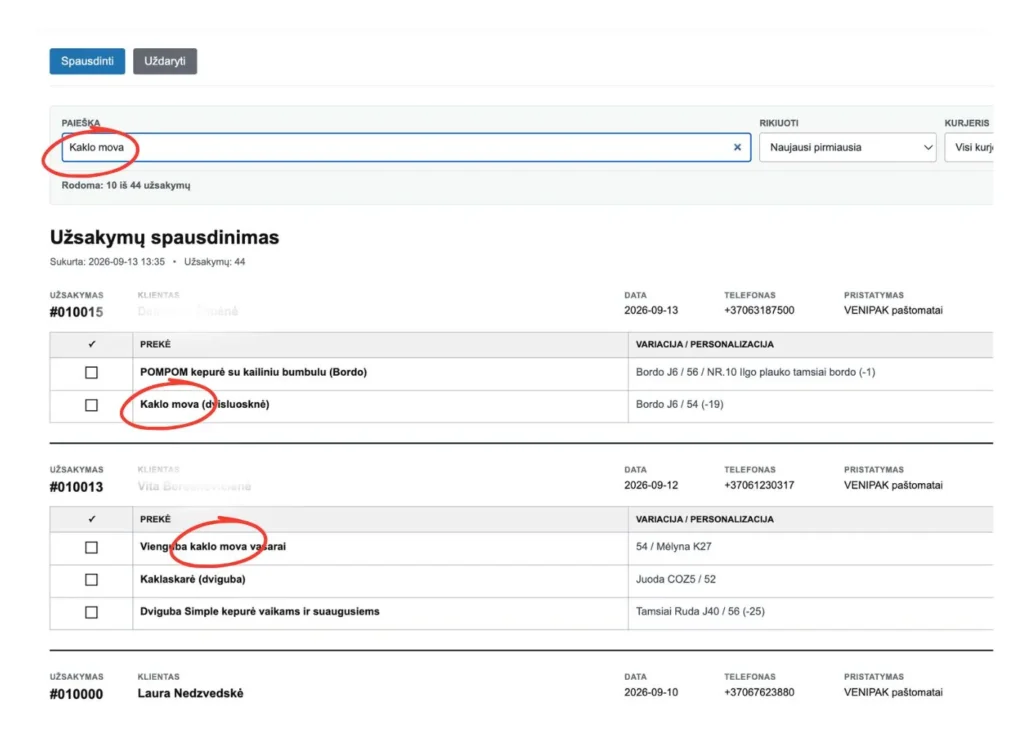The height and width of the screenshot is (731, 1024).
Task: Expand the Kurjeris courier dropdown
Action: (x=969, y=148)
